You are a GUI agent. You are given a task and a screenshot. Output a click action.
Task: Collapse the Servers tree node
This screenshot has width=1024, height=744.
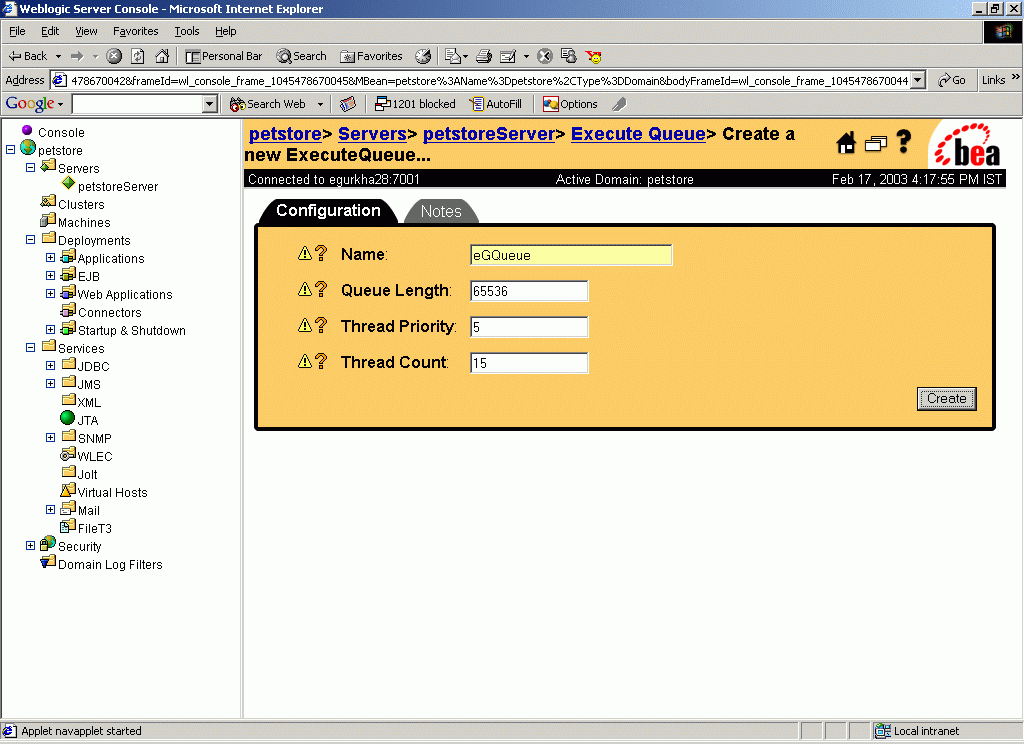click(x=30, y=167)
